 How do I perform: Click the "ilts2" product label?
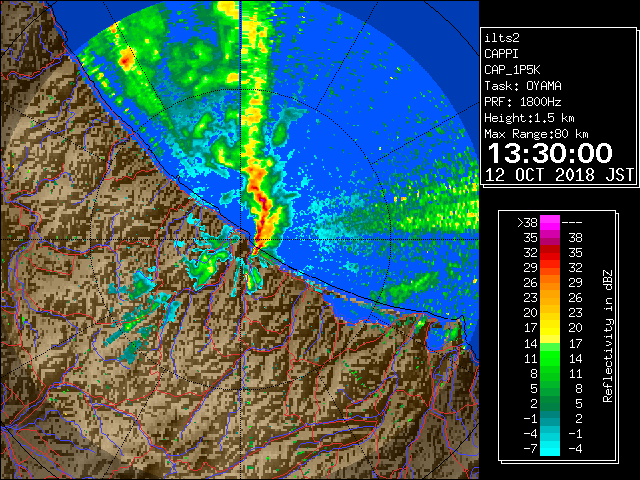[x=502, y=38]
